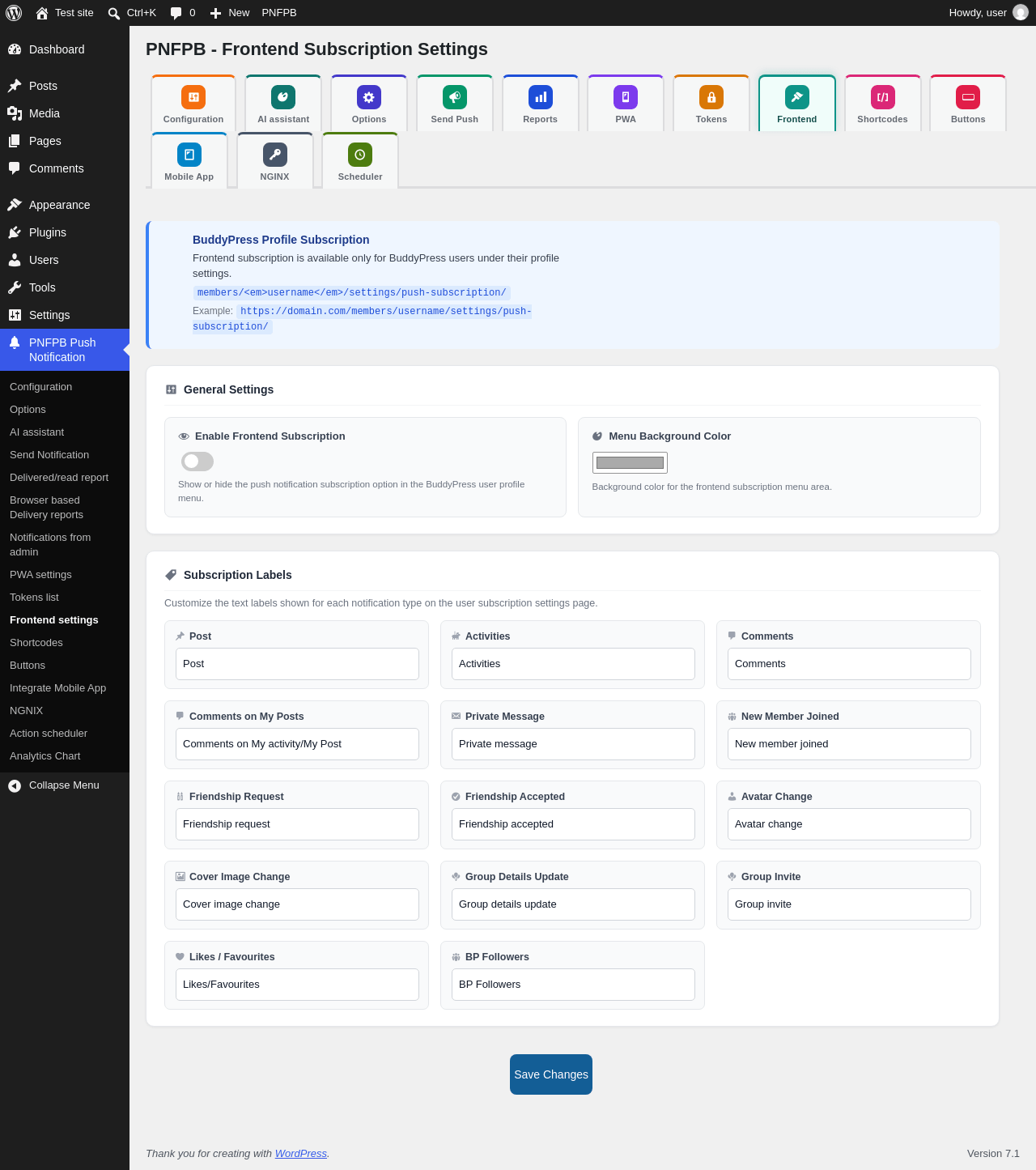
Task: Open the Mobile App tab icon
Action: [x=189, y=155]
